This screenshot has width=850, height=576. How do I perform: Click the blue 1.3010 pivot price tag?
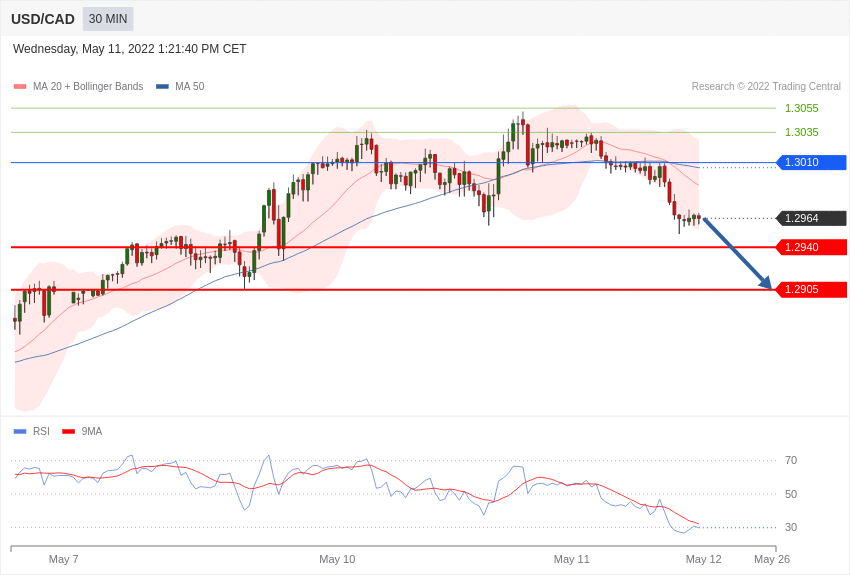coord(812,162)
